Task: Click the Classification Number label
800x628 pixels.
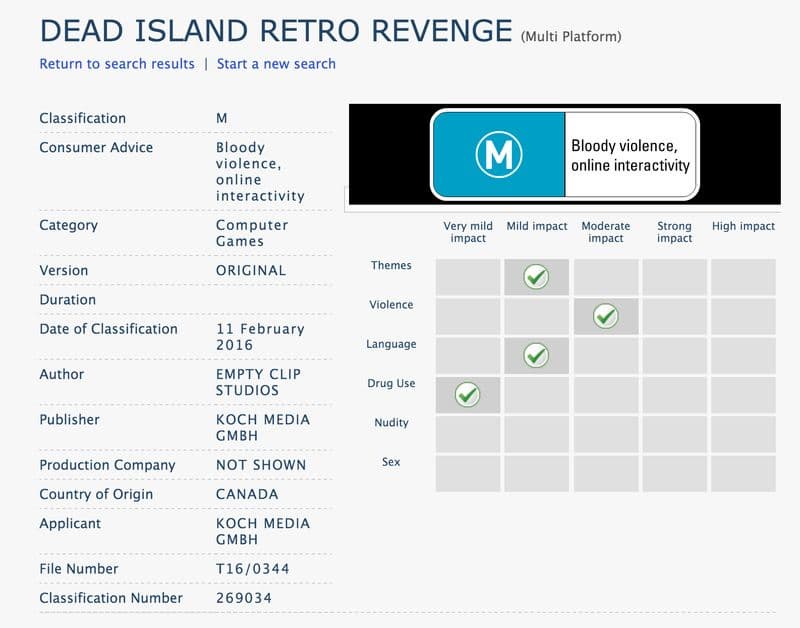Action: pyautogui.click(x=111, y=598)
